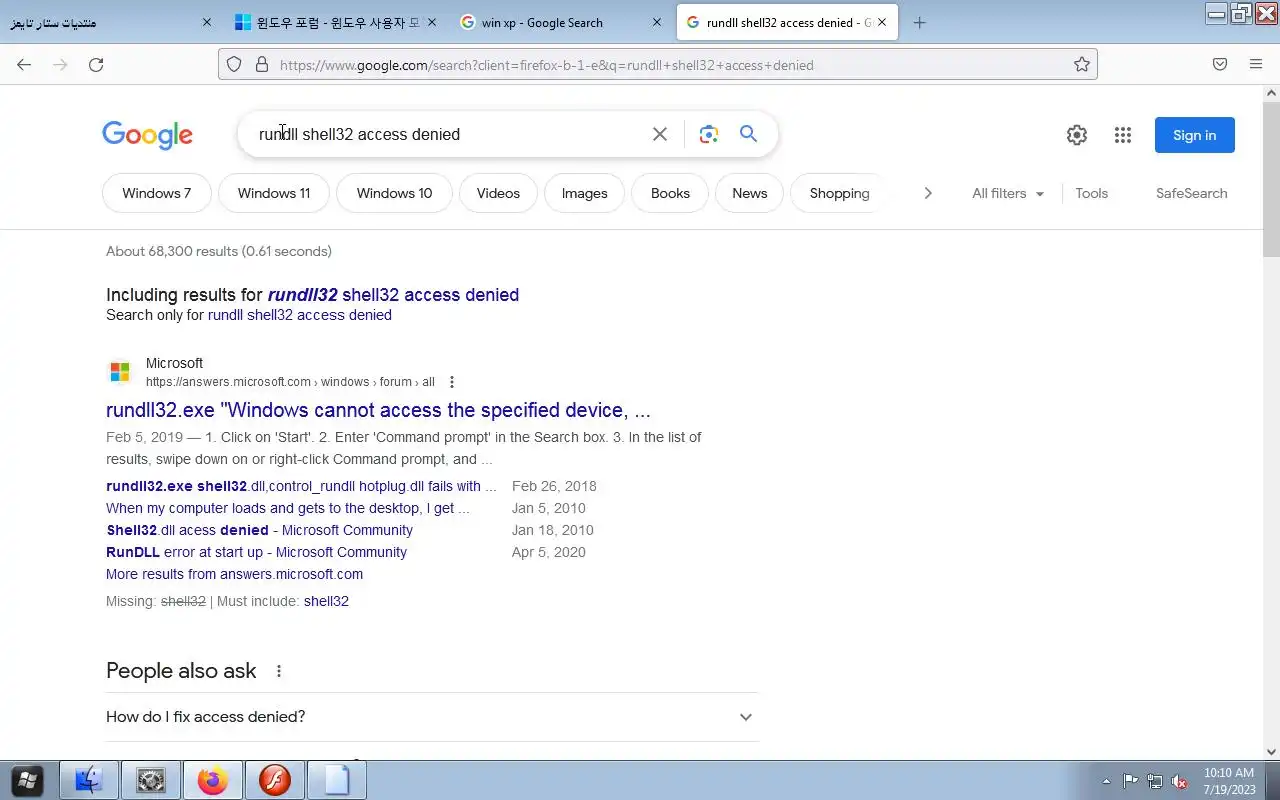The image size is (1280, 800).
Task: Open the Start button in the taskbar
Action: coord(27,780)
